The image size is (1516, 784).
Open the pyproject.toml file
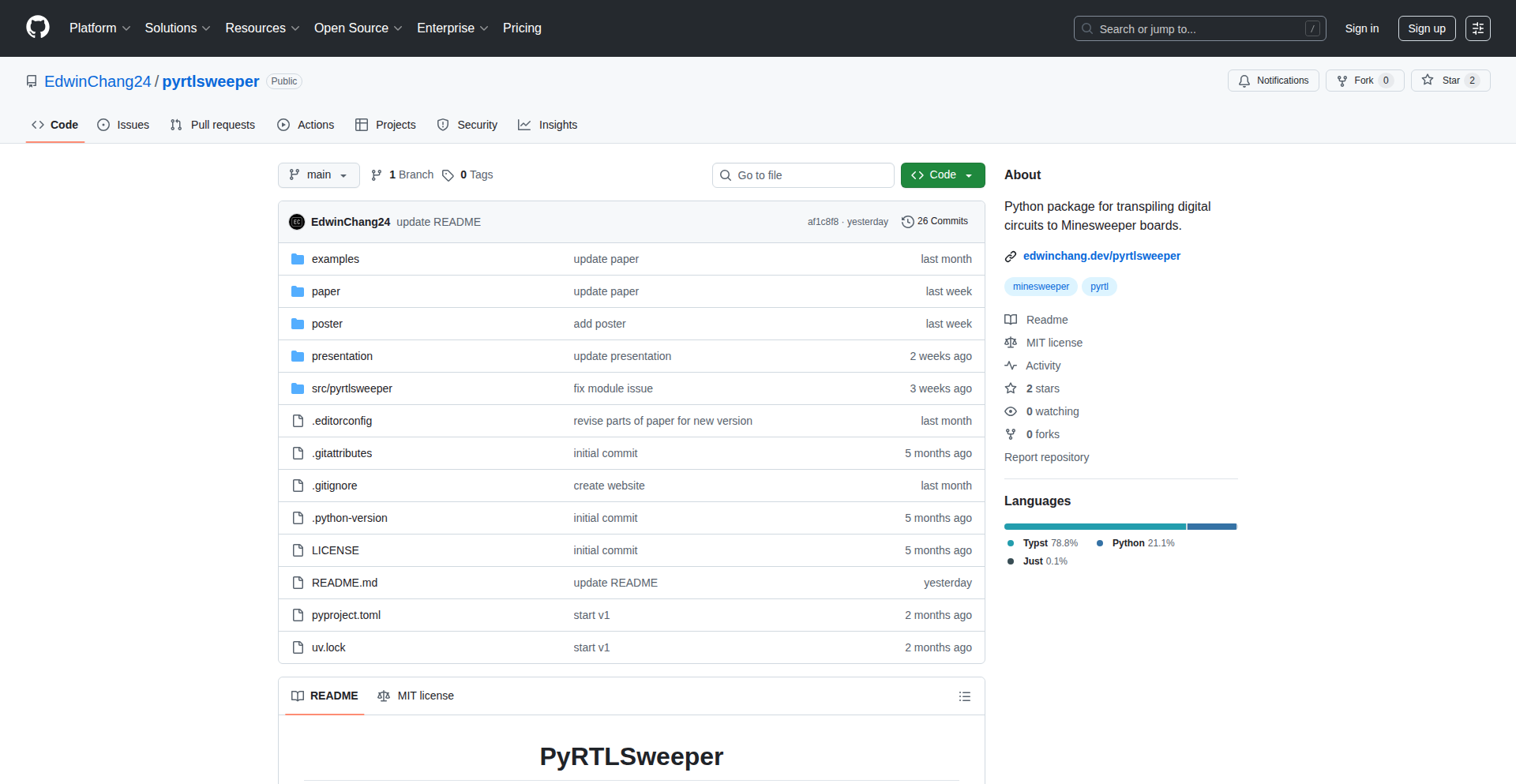(346, 615)
